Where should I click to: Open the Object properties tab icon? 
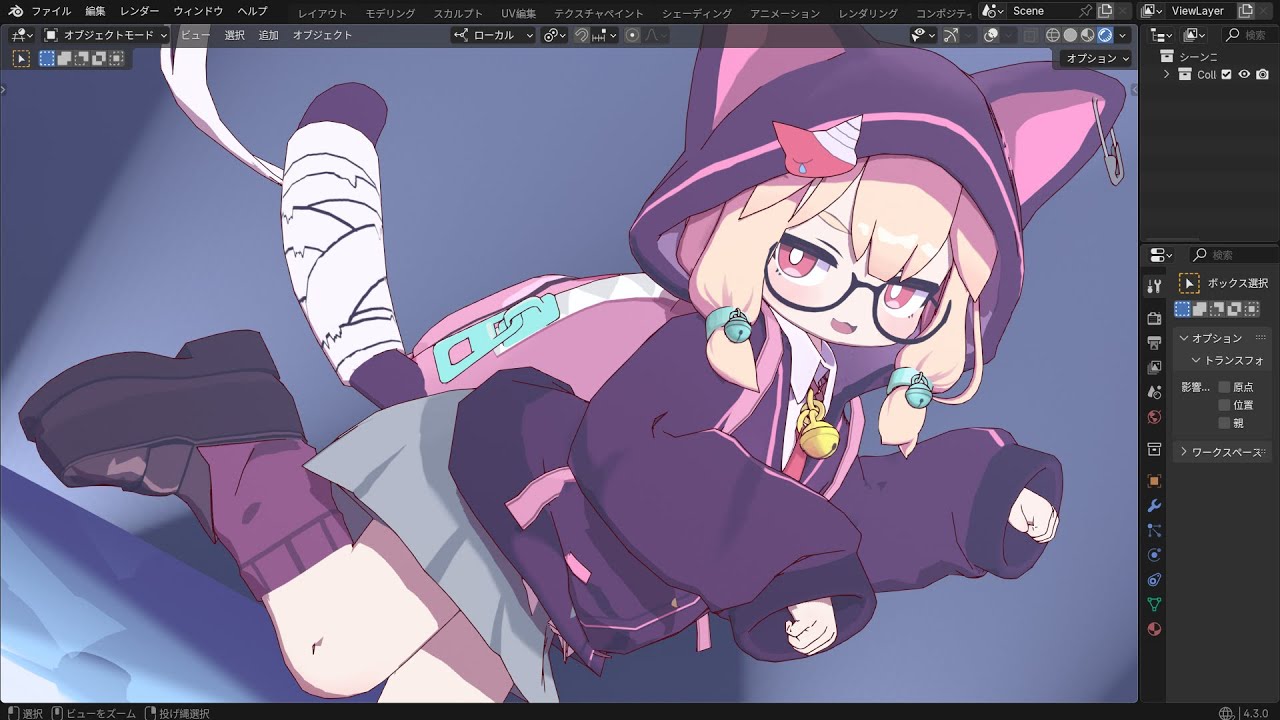pyautogui.click(x=1154, y=481)
